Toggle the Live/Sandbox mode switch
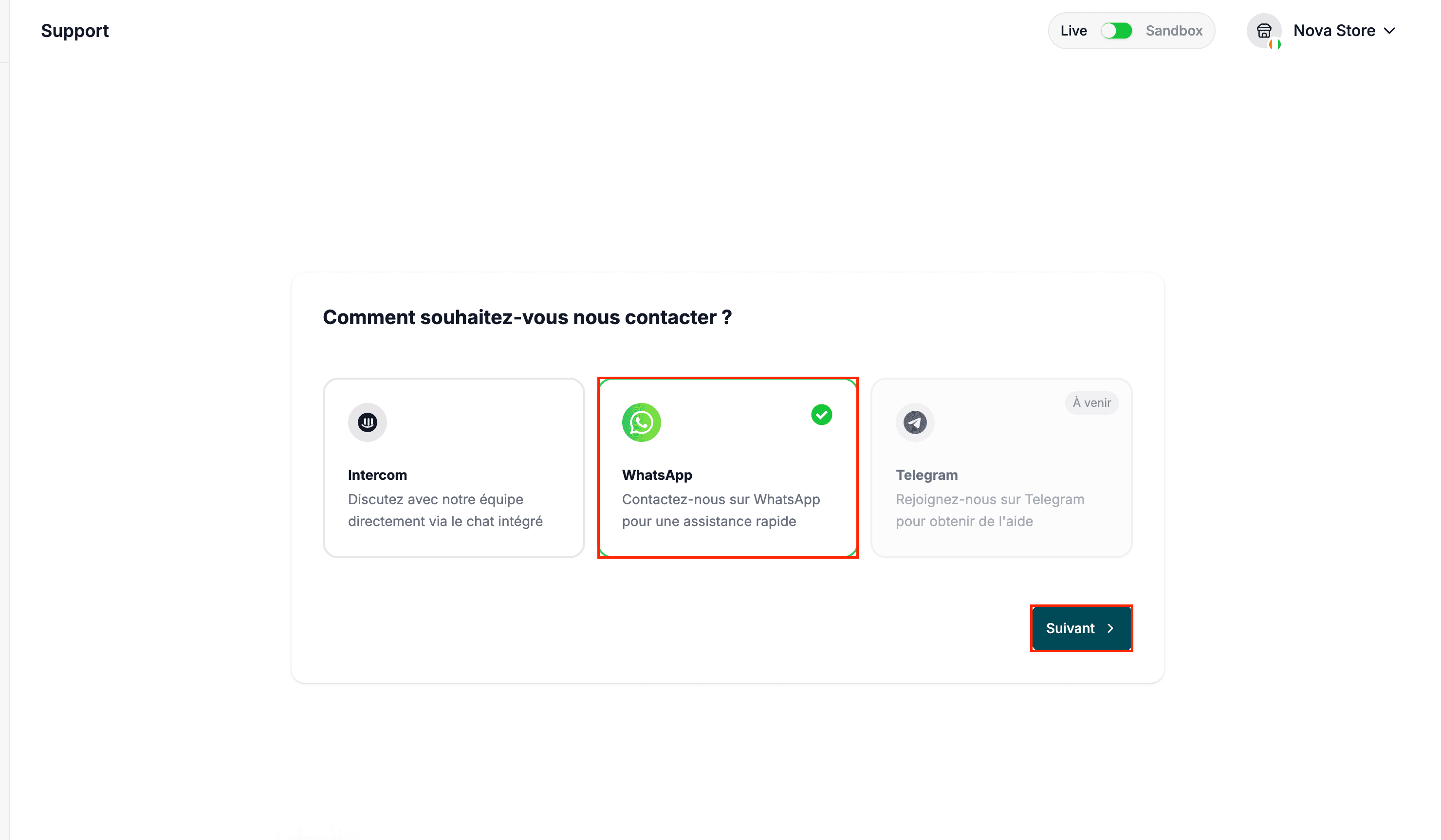 coord(1116,30)
